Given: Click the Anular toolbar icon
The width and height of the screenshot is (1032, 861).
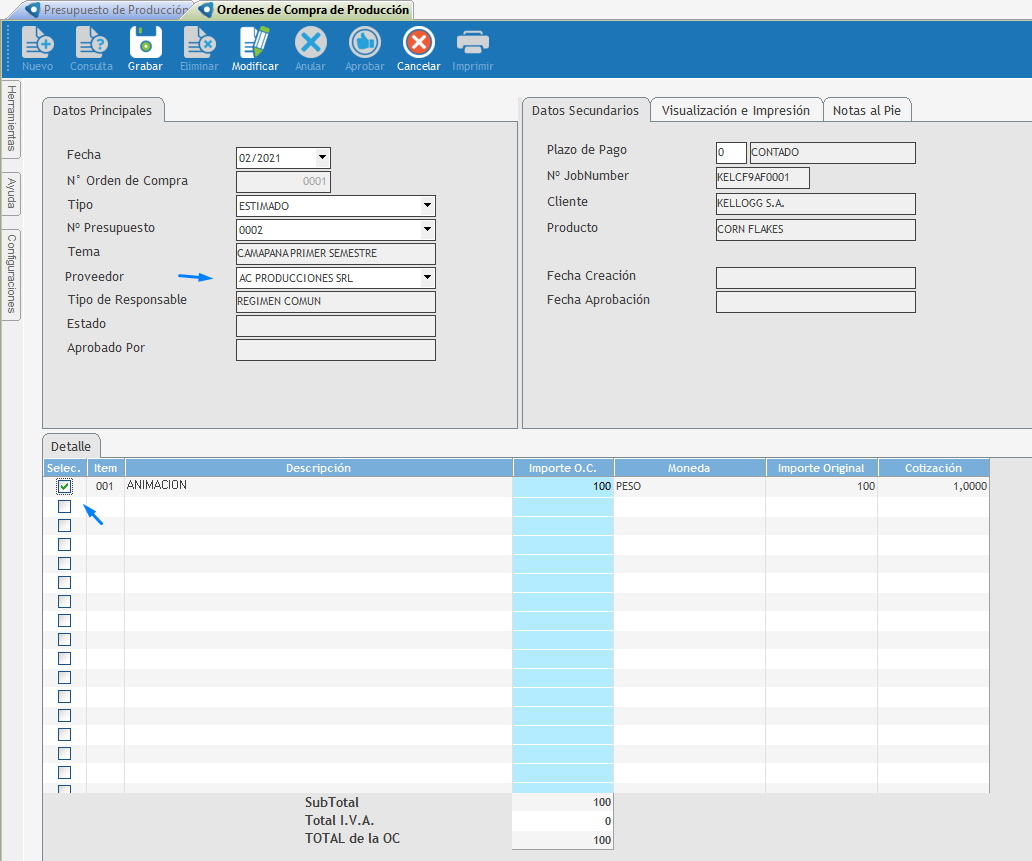Looking at the screenshot, I should coord(310,44).
